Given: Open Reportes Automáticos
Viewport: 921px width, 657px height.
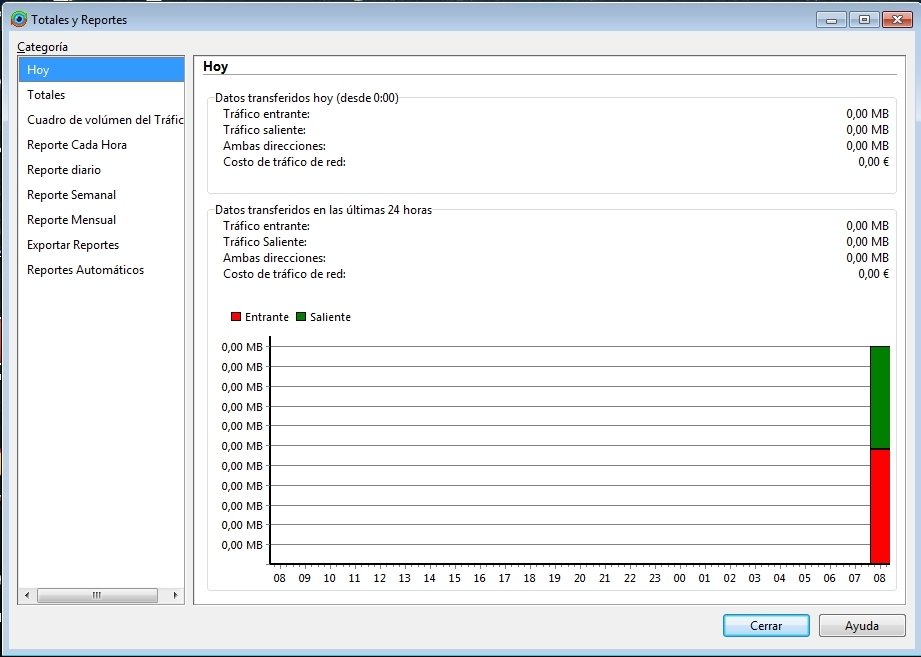Looking at the screenshot, I should point(102,270).
